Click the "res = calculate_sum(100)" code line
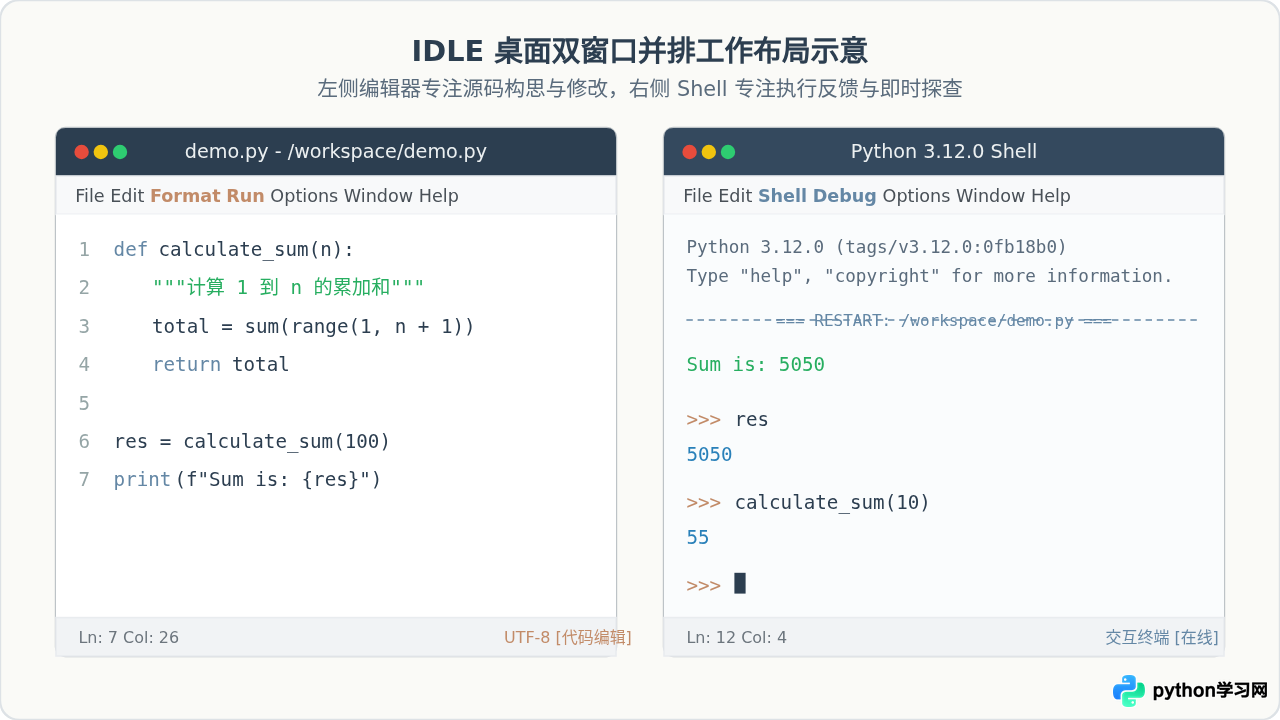This screenshot has height=720, width=1280. 252,441
